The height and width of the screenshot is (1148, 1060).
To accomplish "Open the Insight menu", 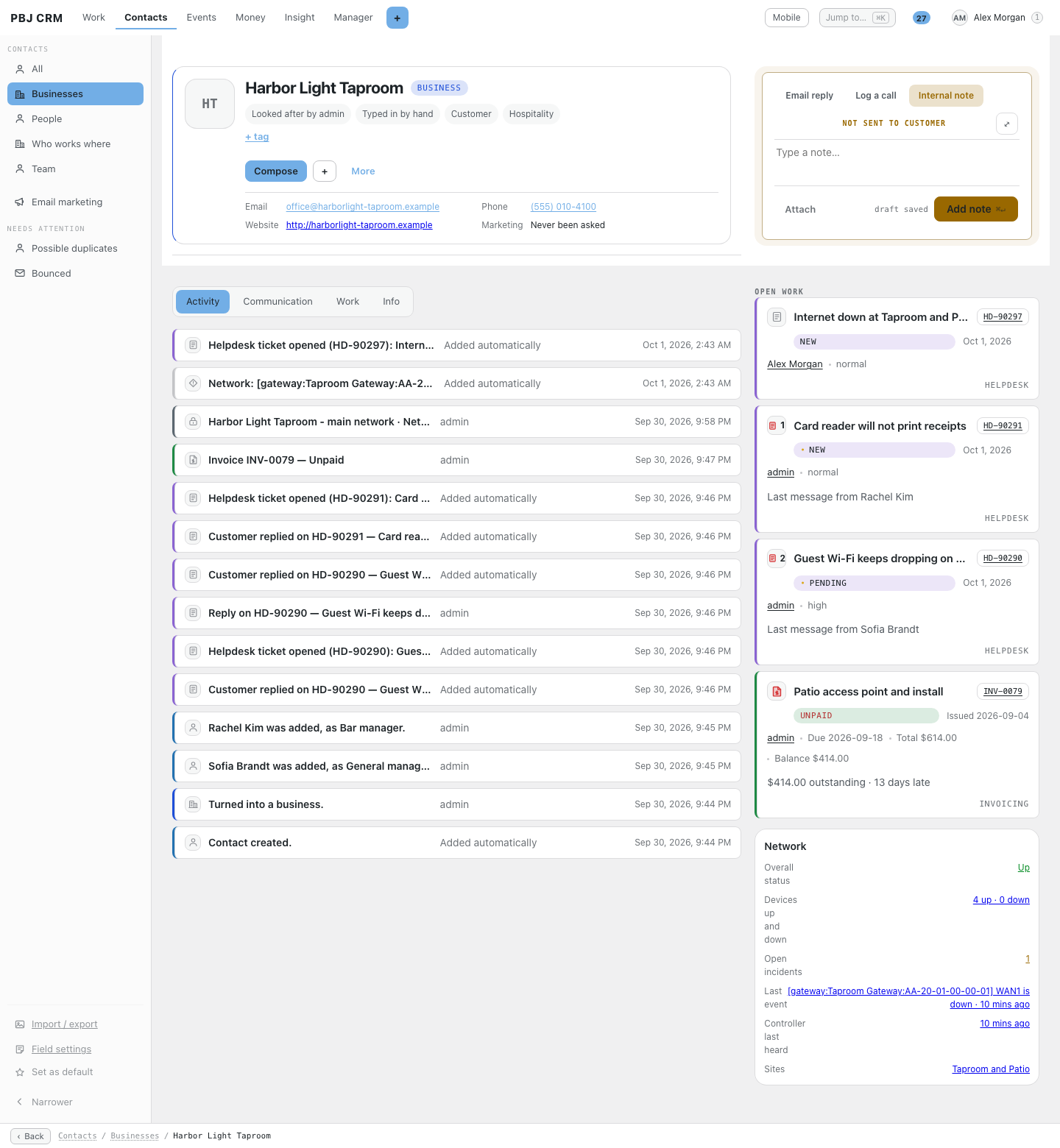I will [300, 18].
